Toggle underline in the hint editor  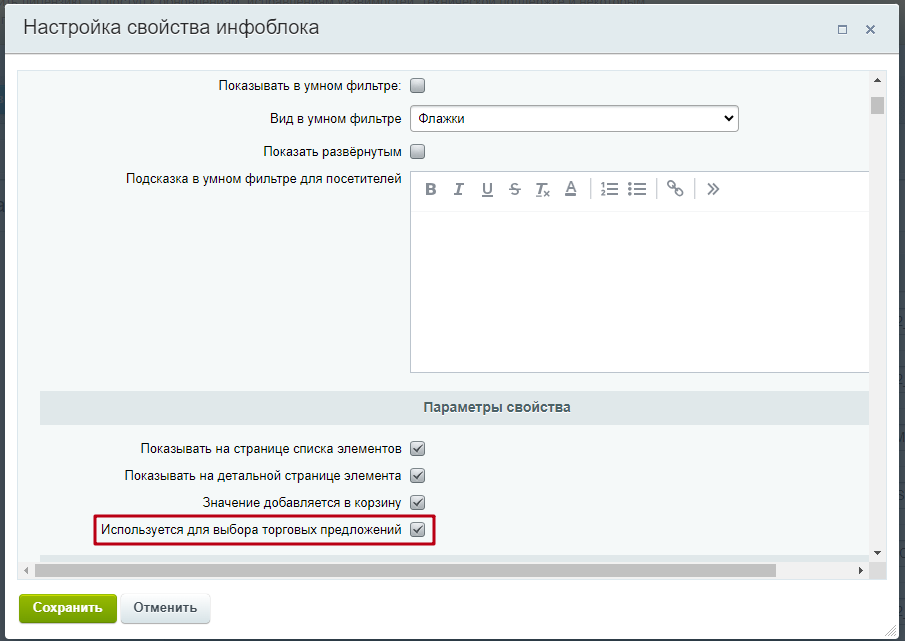point(487,189)
